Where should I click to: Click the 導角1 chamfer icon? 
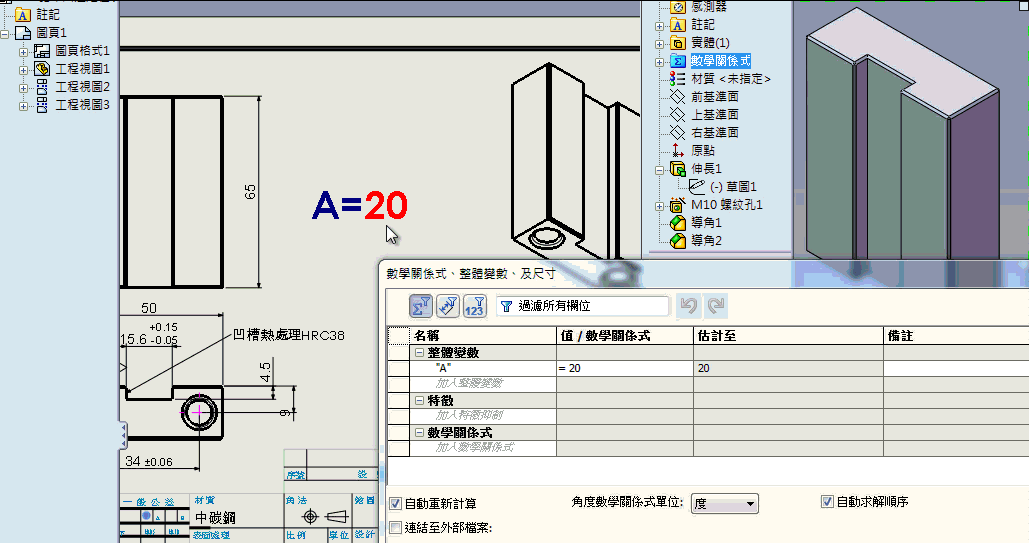[x=678, y=223]
